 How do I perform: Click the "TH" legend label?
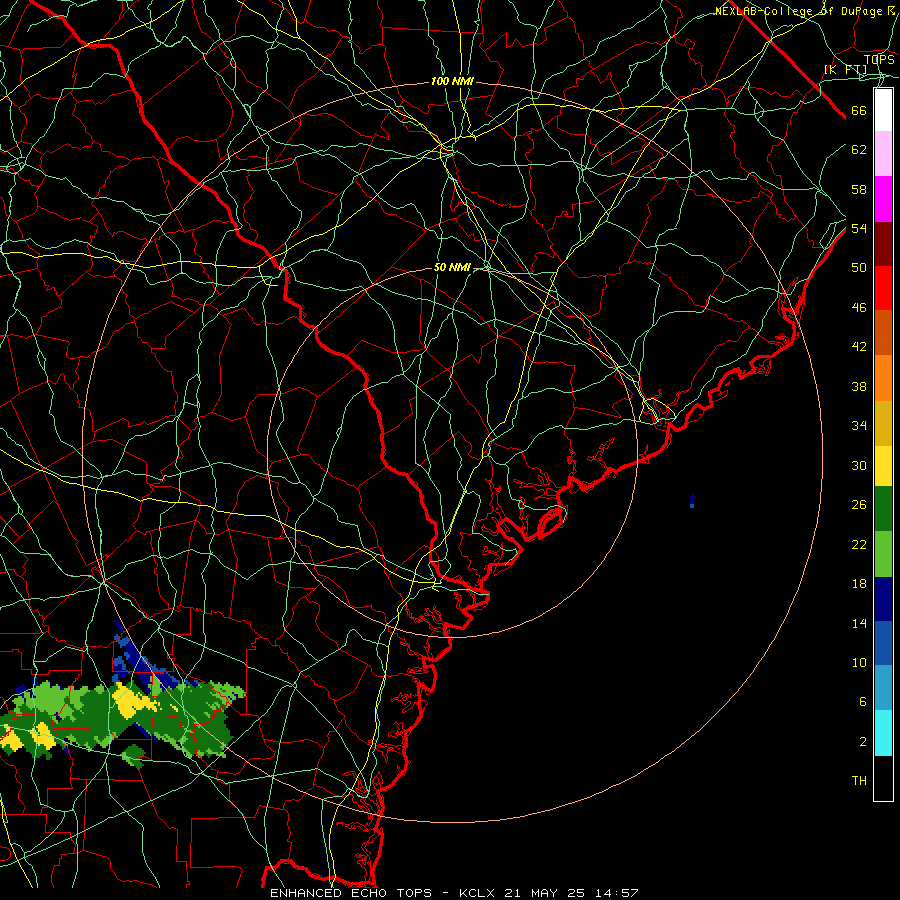(859, 781)
